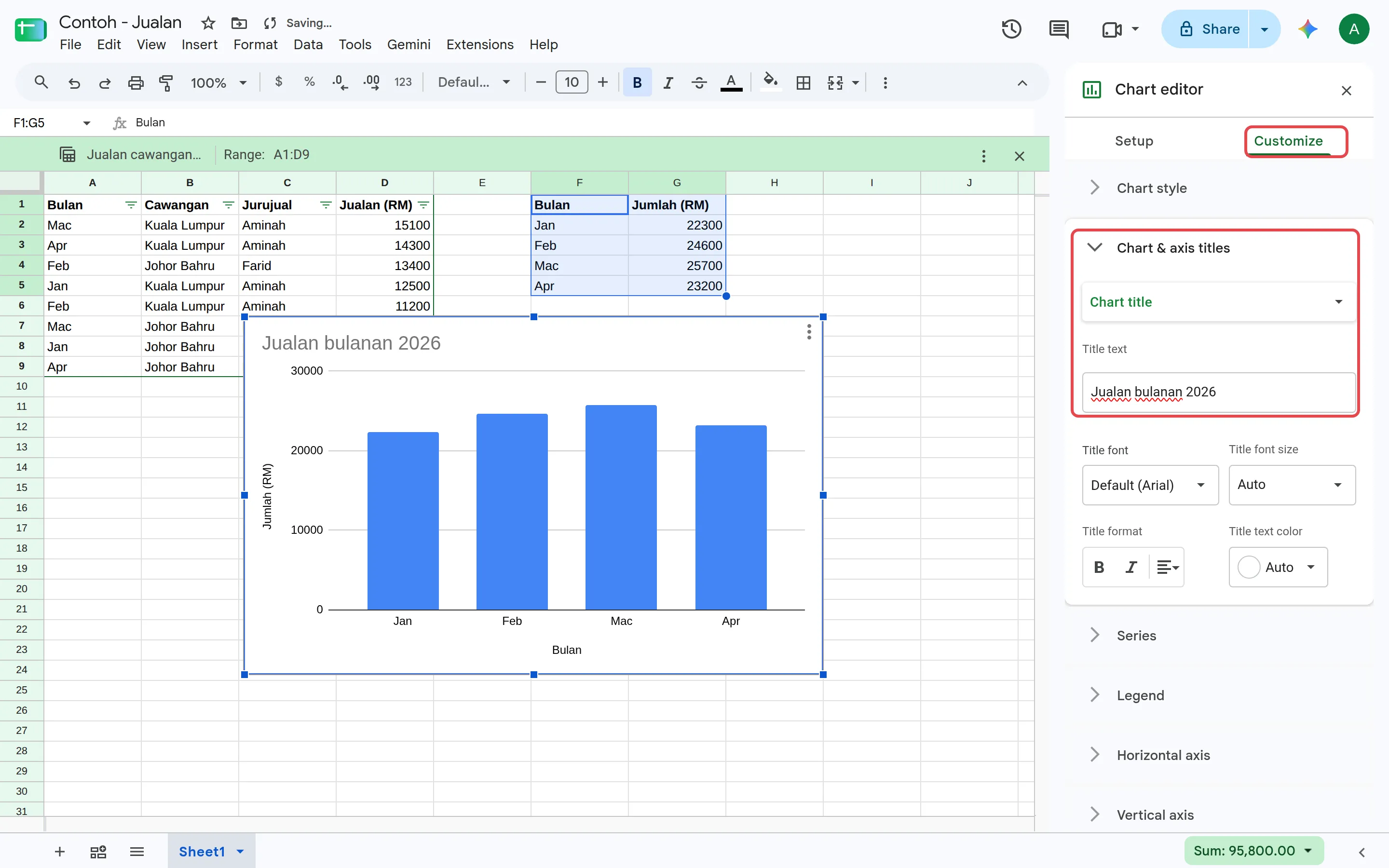Open the table view options three-dot menu
The width and height of the screenshot is (1389, 868).
point(983,156)
